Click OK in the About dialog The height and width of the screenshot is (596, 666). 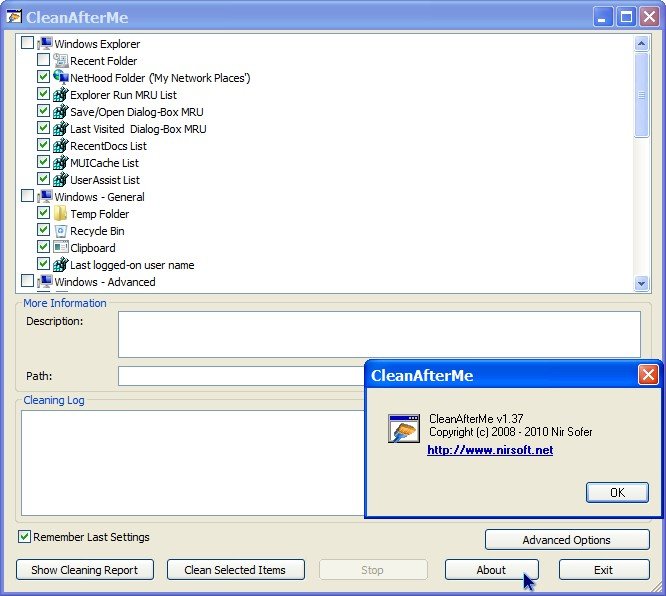[x=617, y=492]
